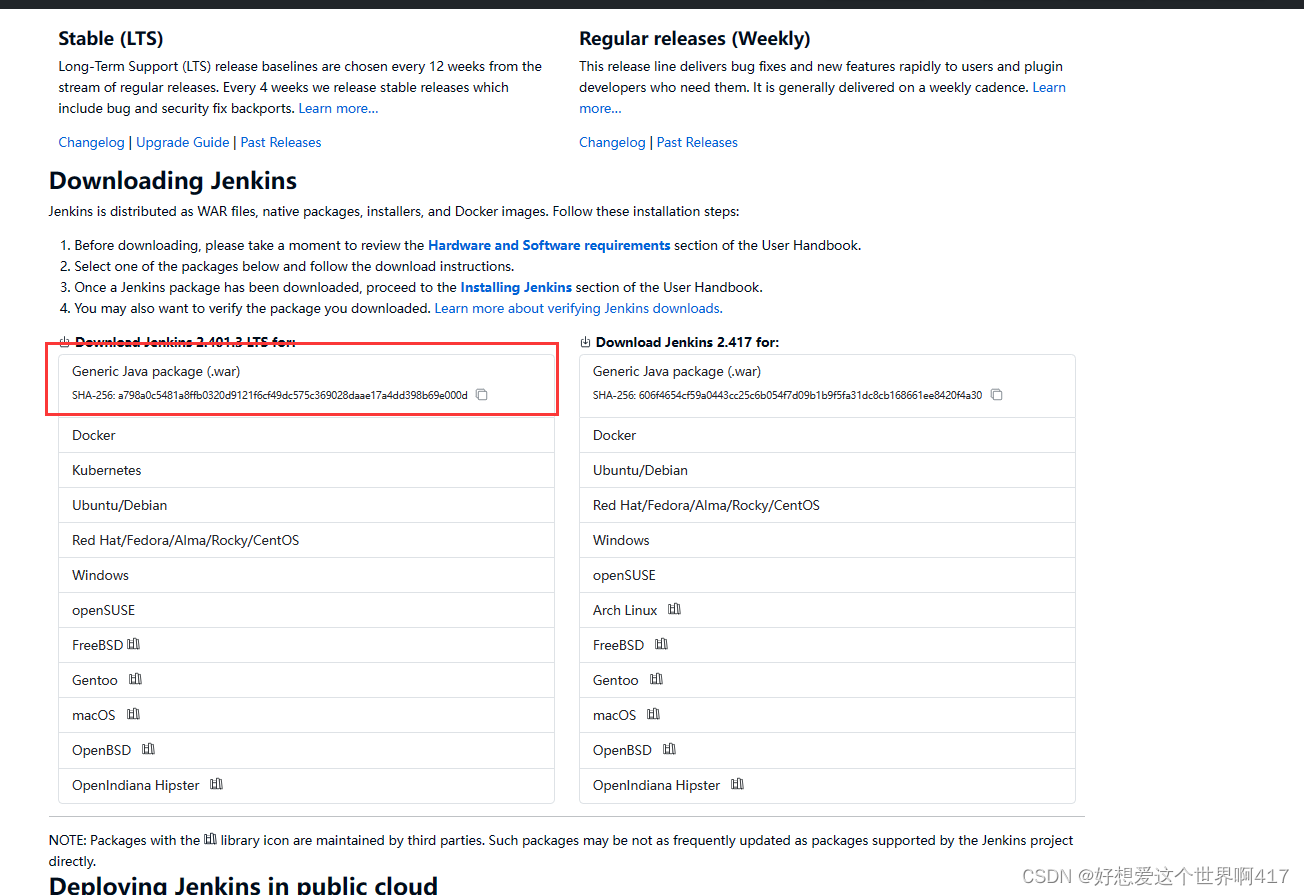Click the Regular releases (Weekly) heading
The width and height of the screenshot is (1304, 895).
(695, 39)
